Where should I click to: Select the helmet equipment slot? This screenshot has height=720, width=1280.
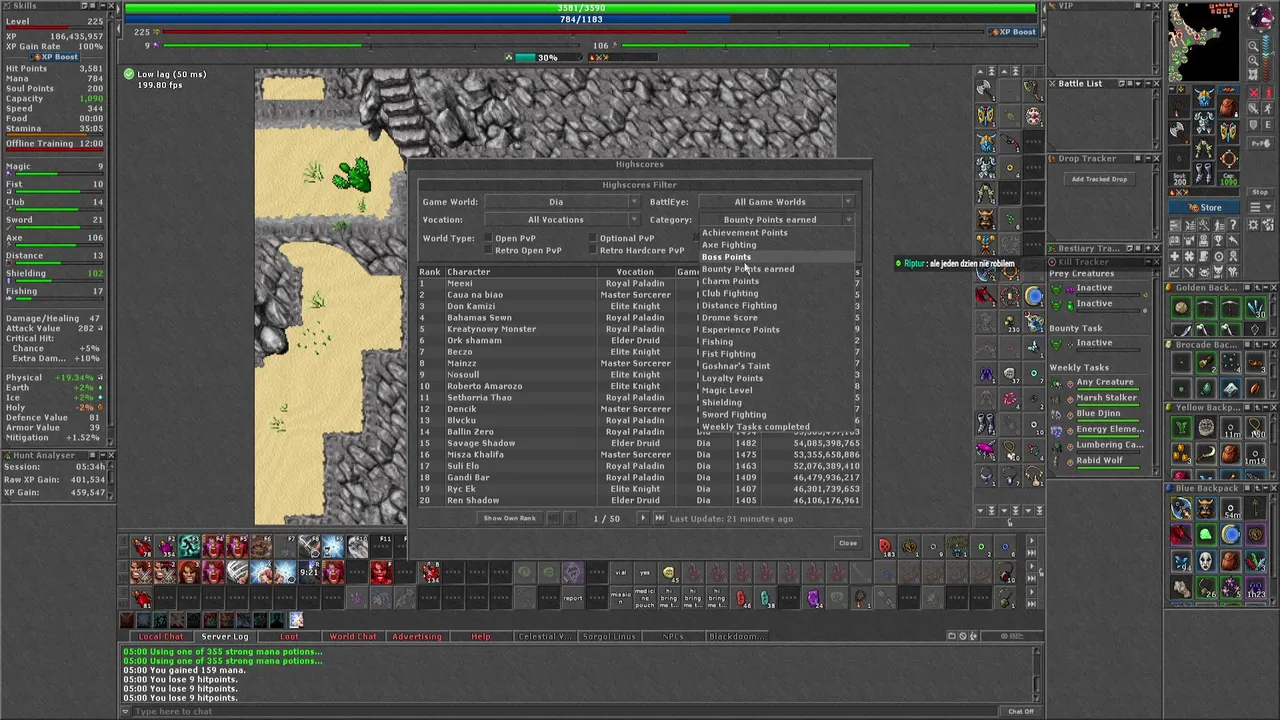coord(1204,97)
